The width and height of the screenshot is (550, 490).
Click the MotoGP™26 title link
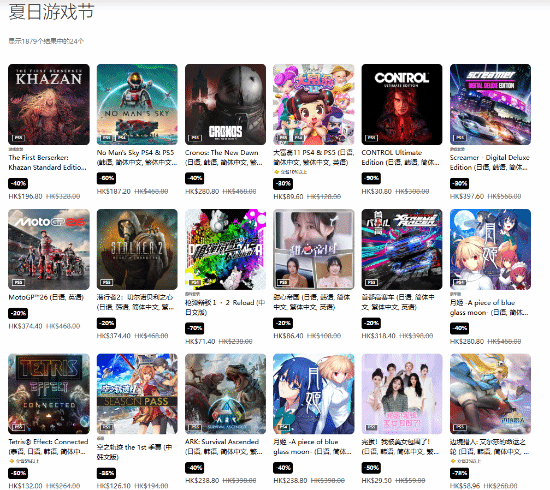[46, 297]
